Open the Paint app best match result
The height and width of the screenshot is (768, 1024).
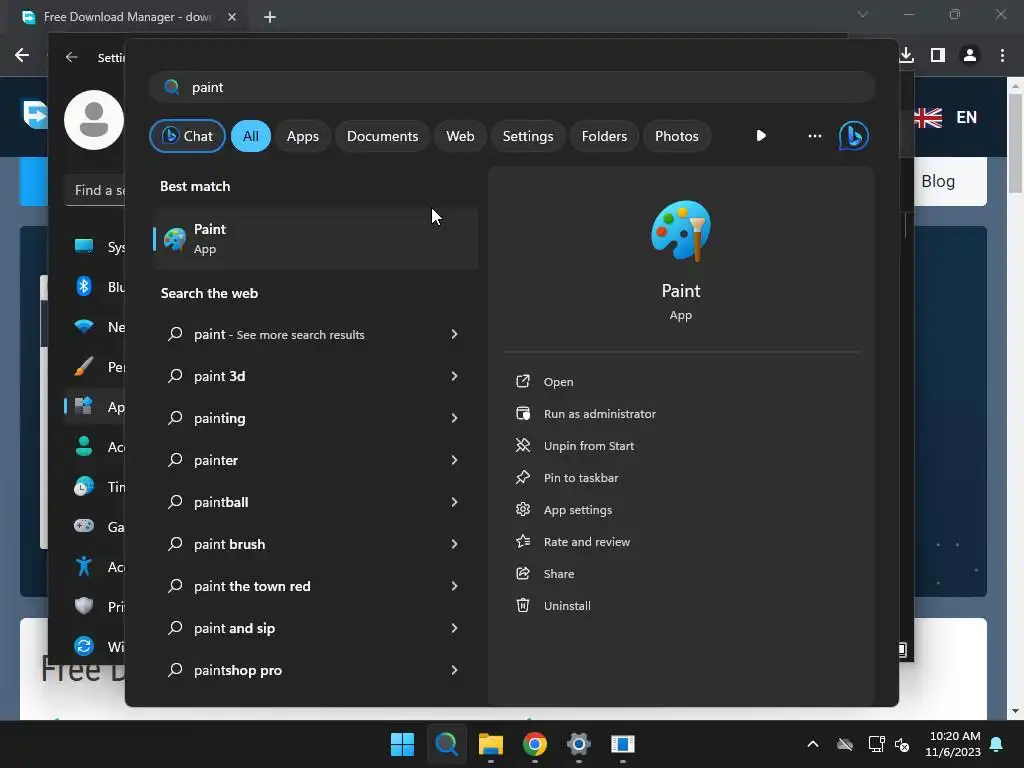pos(316,238)
